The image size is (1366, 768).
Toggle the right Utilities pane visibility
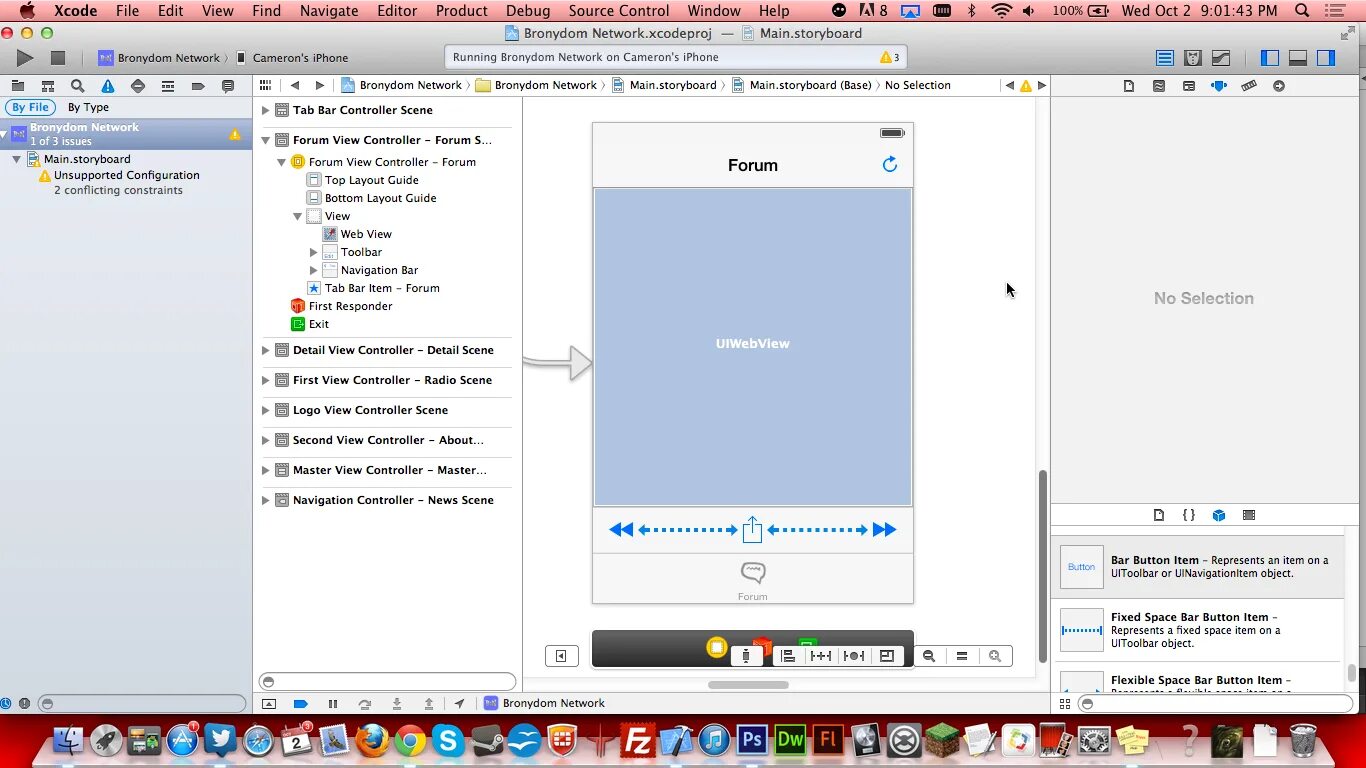1326,58
